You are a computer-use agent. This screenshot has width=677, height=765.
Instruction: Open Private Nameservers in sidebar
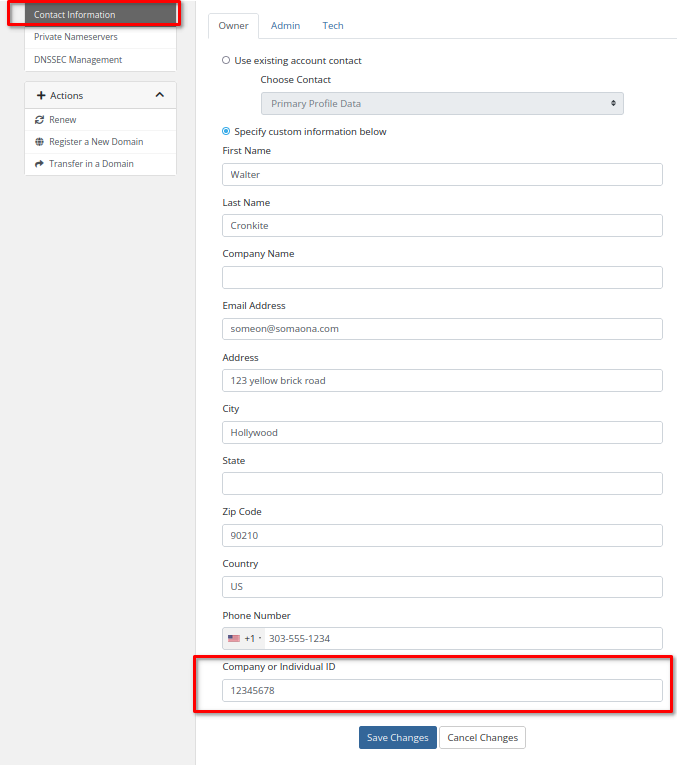tap(76, 37)
